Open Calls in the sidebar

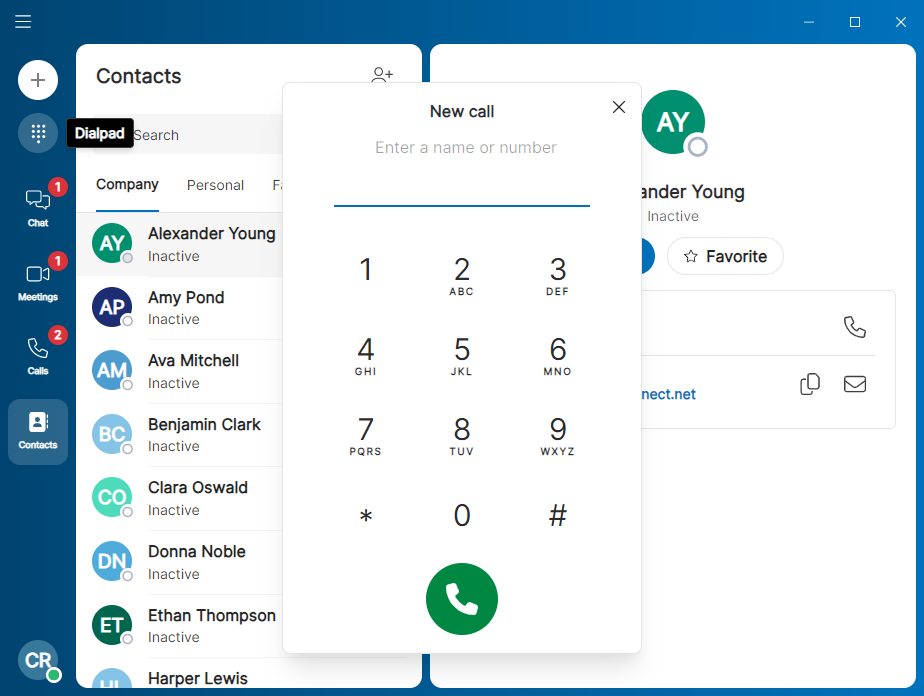point(38,355)
